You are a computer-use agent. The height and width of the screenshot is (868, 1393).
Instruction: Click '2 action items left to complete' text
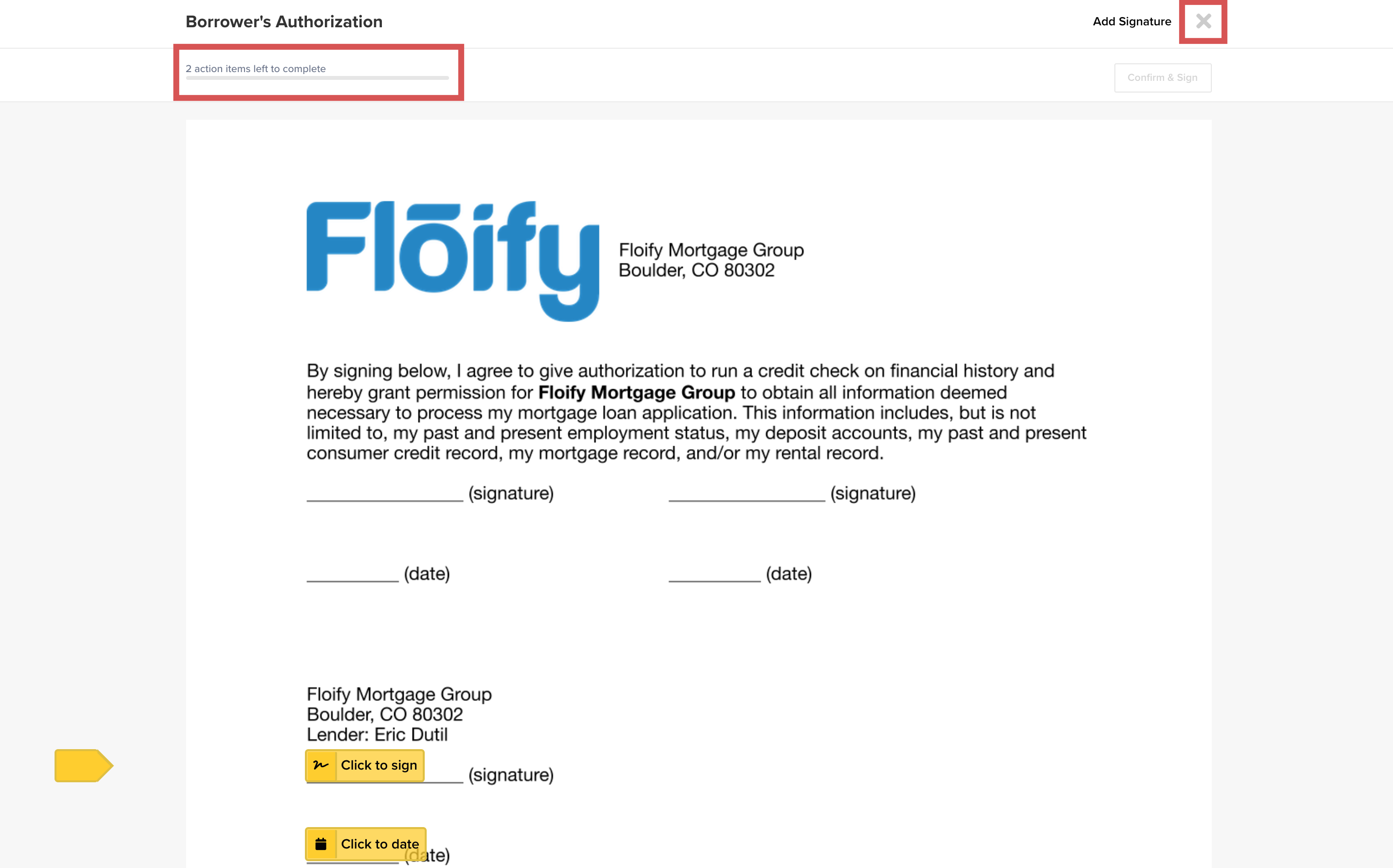point(255,68)
